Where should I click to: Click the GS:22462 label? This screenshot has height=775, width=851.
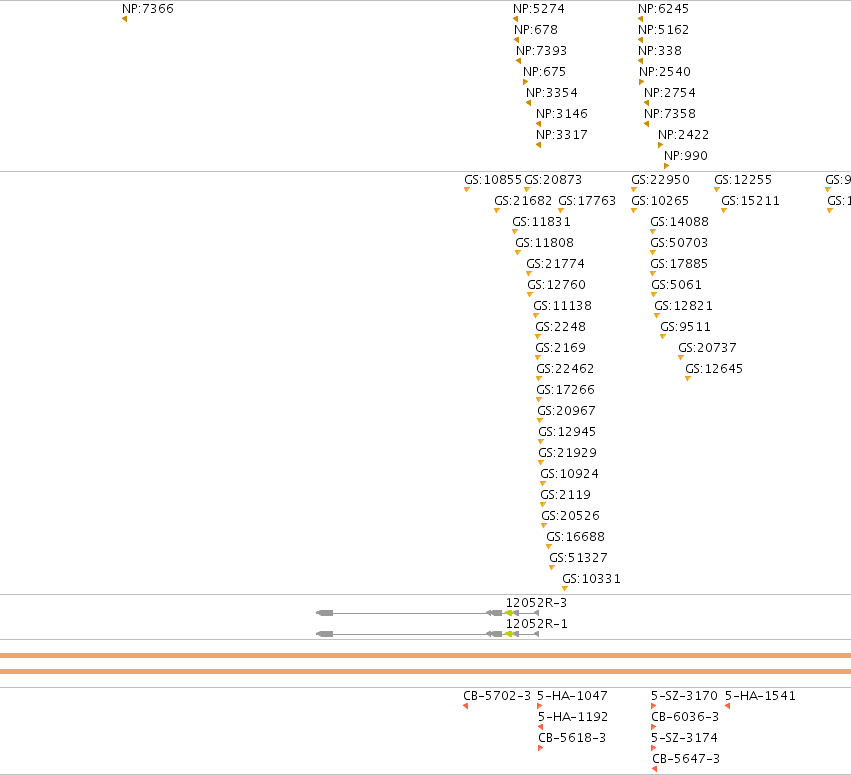[x=565, y=369]
